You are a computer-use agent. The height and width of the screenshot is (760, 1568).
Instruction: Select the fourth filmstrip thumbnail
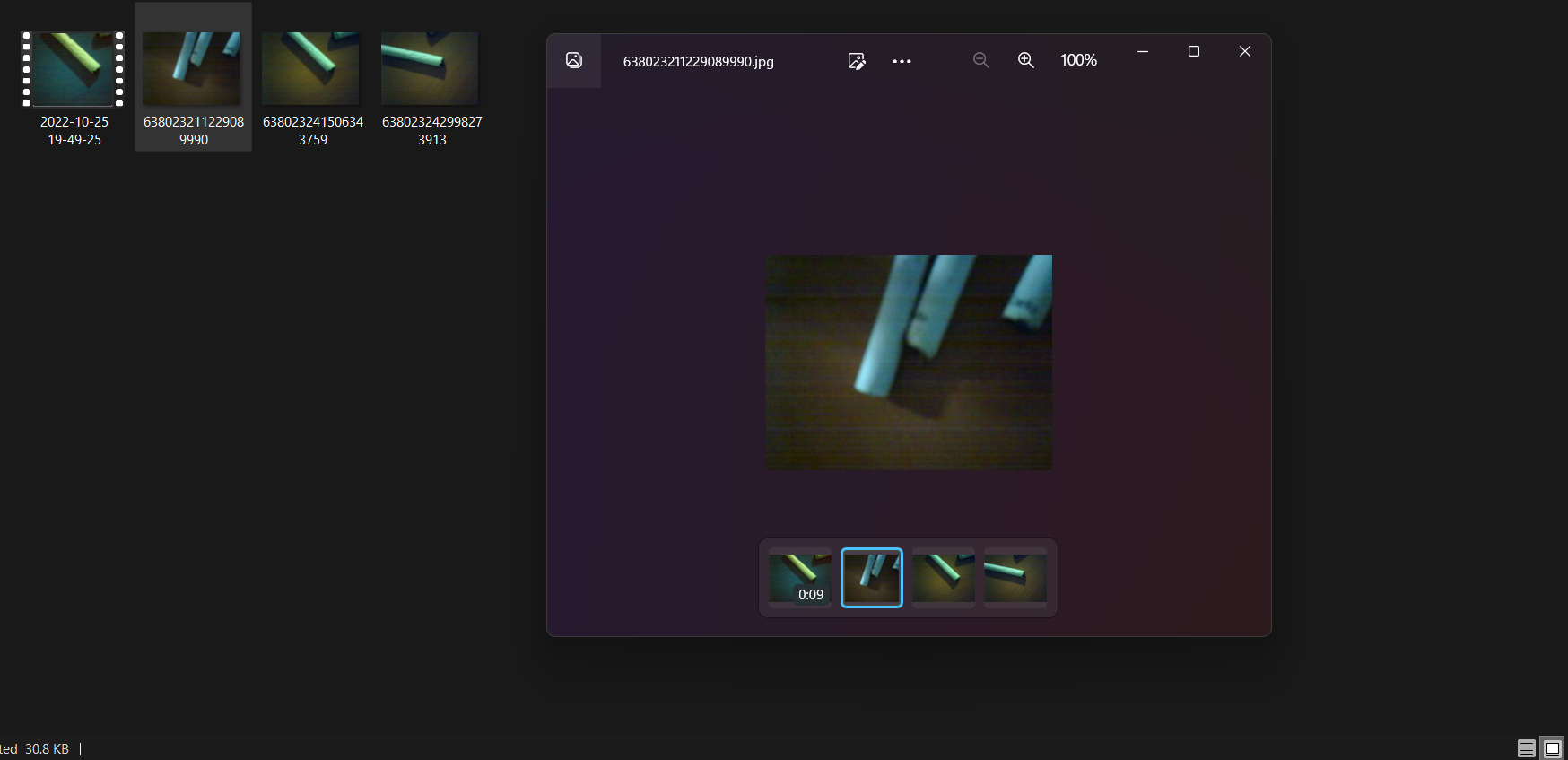(x=1015, y=578)
